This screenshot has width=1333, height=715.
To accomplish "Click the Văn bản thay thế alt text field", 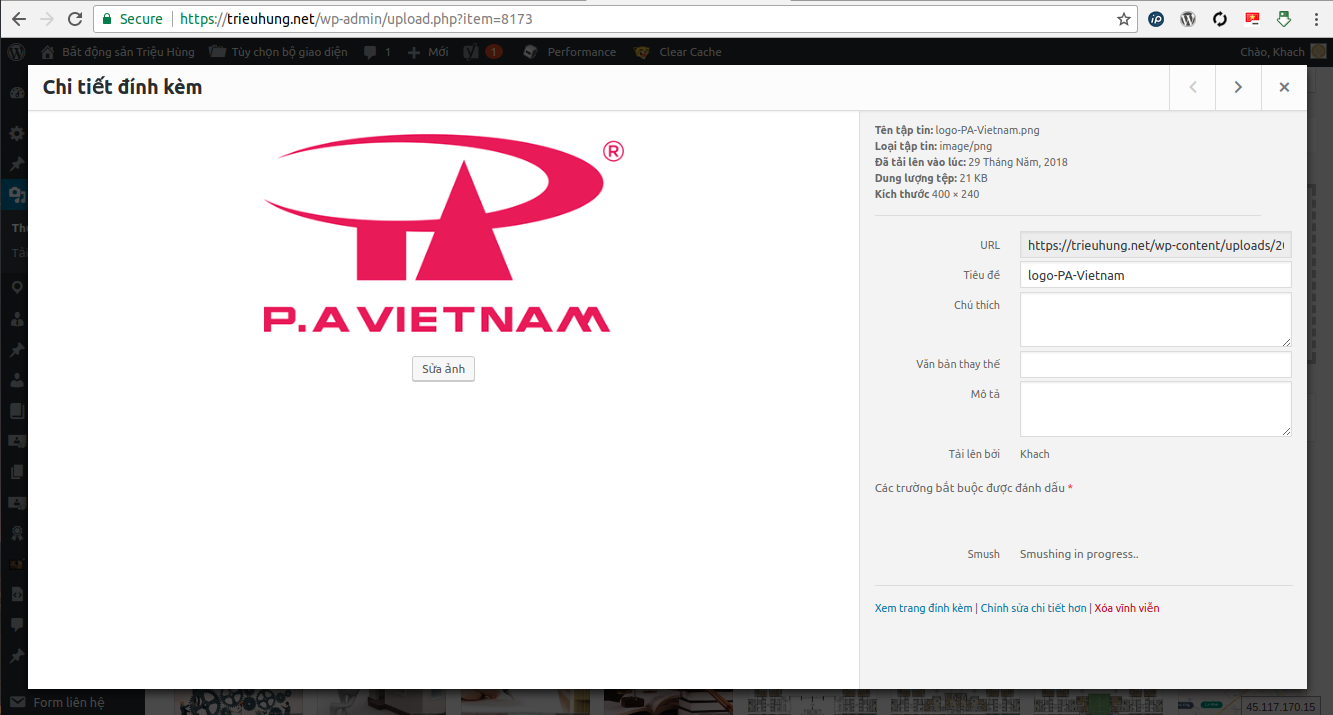I will [x=1155, y=364].
